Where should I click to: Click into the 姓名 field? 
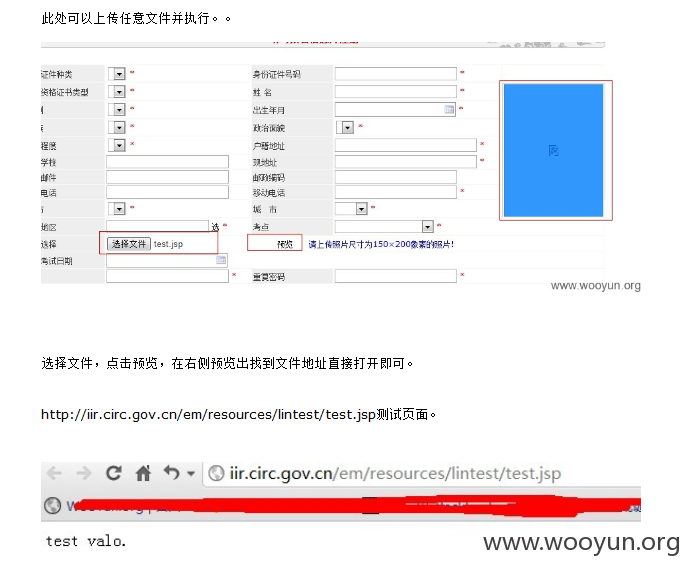coord(395,92)
